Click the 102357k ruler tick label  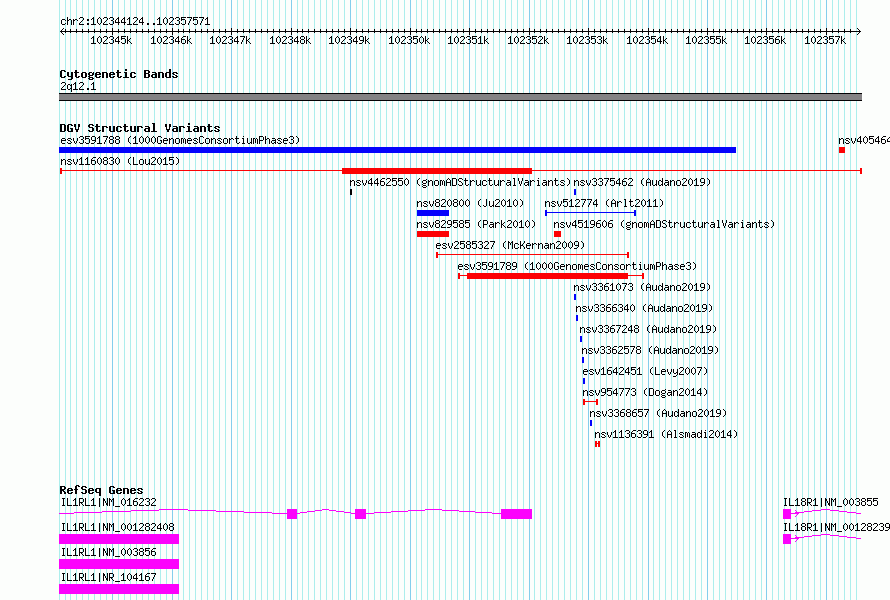coord(825,40)
